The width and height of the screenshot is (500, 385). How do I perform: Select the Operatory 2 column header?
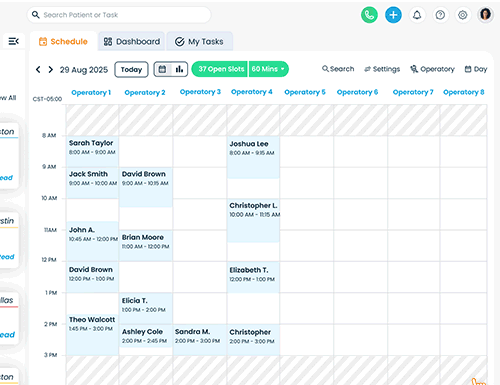pyautogui.click(x=145, y=92)
